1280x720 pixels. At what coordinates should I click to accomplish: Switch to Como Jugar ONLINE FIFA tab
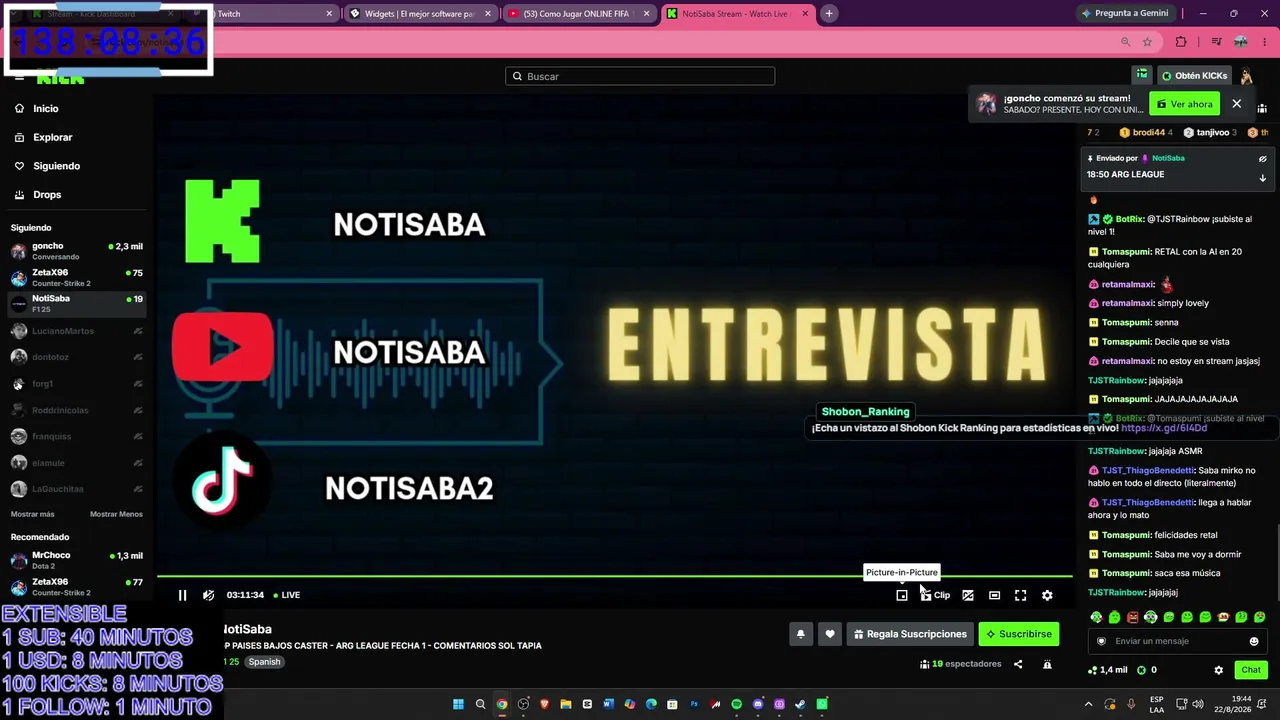[x=577, y=14]
